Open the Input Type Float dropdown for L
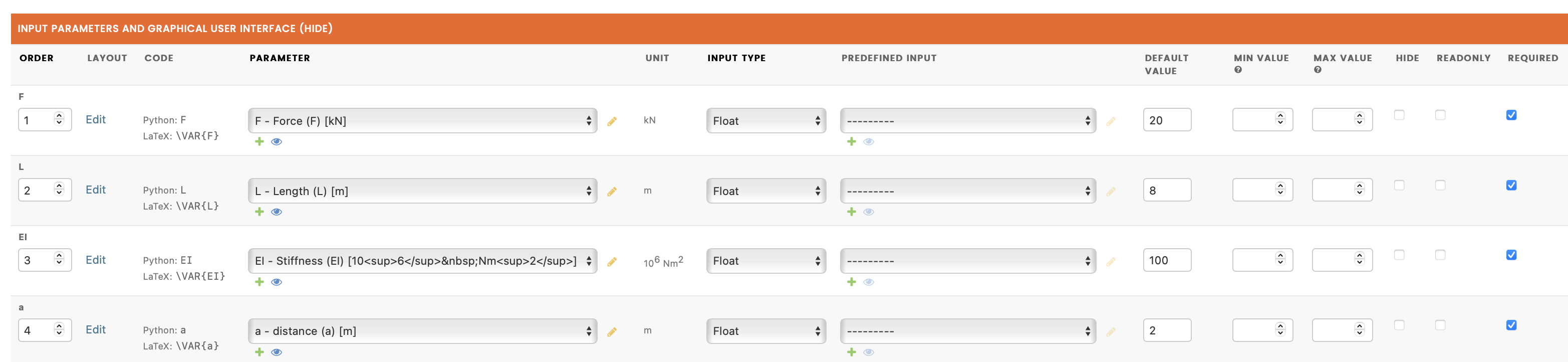The height and width of the screenshot is (362, 1568). (766, 191)
